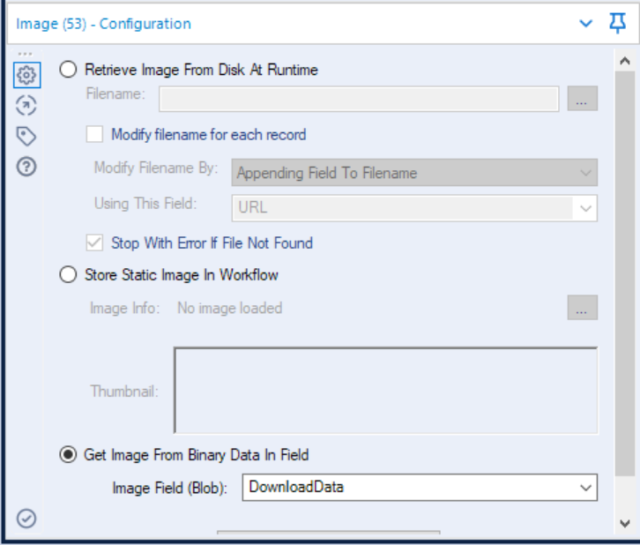This screenshot has height=545, width=640.
Task: Click the Image Info browse ellipsis button
Action: pos(582,308)
